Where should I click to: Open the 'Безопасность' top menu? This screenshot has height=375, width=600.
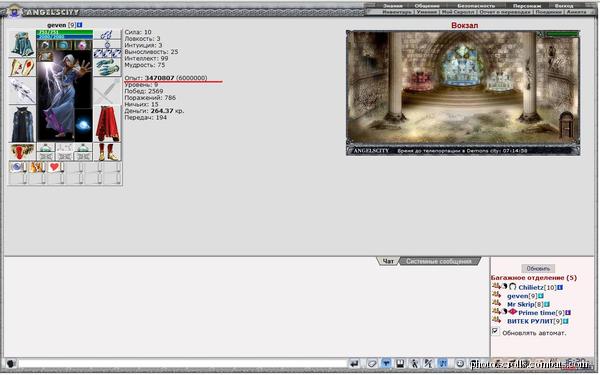pyautogui.click(x=476, y=6)
